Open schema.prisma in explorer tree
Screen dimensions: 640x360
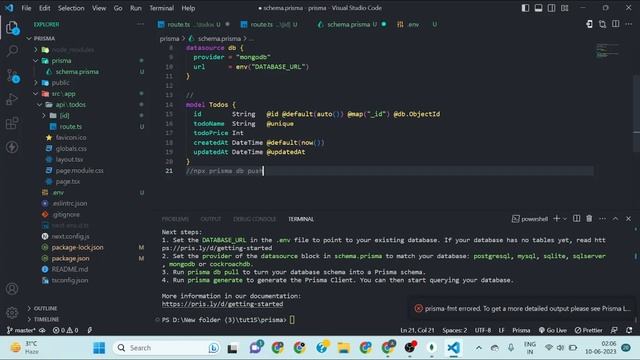(x=77, y=71)
